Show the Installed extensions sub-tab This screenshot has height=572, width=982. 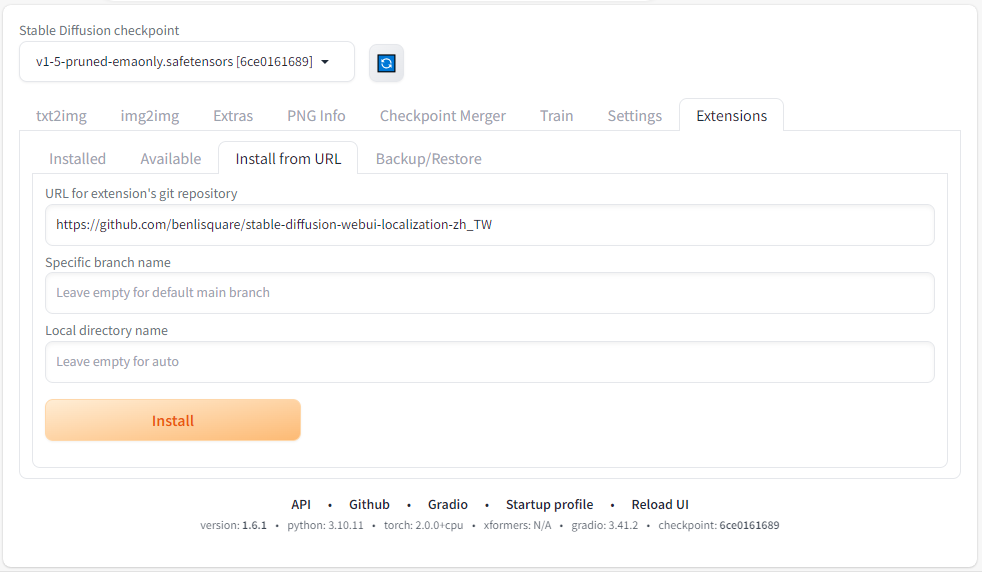(77, 159)
